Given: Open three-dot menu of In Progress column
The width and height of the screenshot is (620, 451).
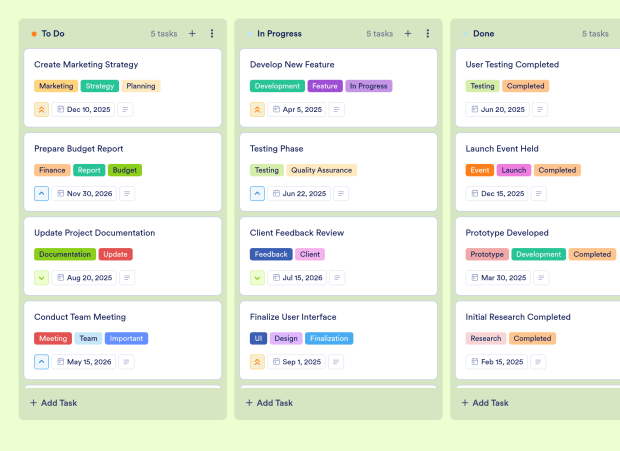Looking at the screenshot, I should click(428, 33).
